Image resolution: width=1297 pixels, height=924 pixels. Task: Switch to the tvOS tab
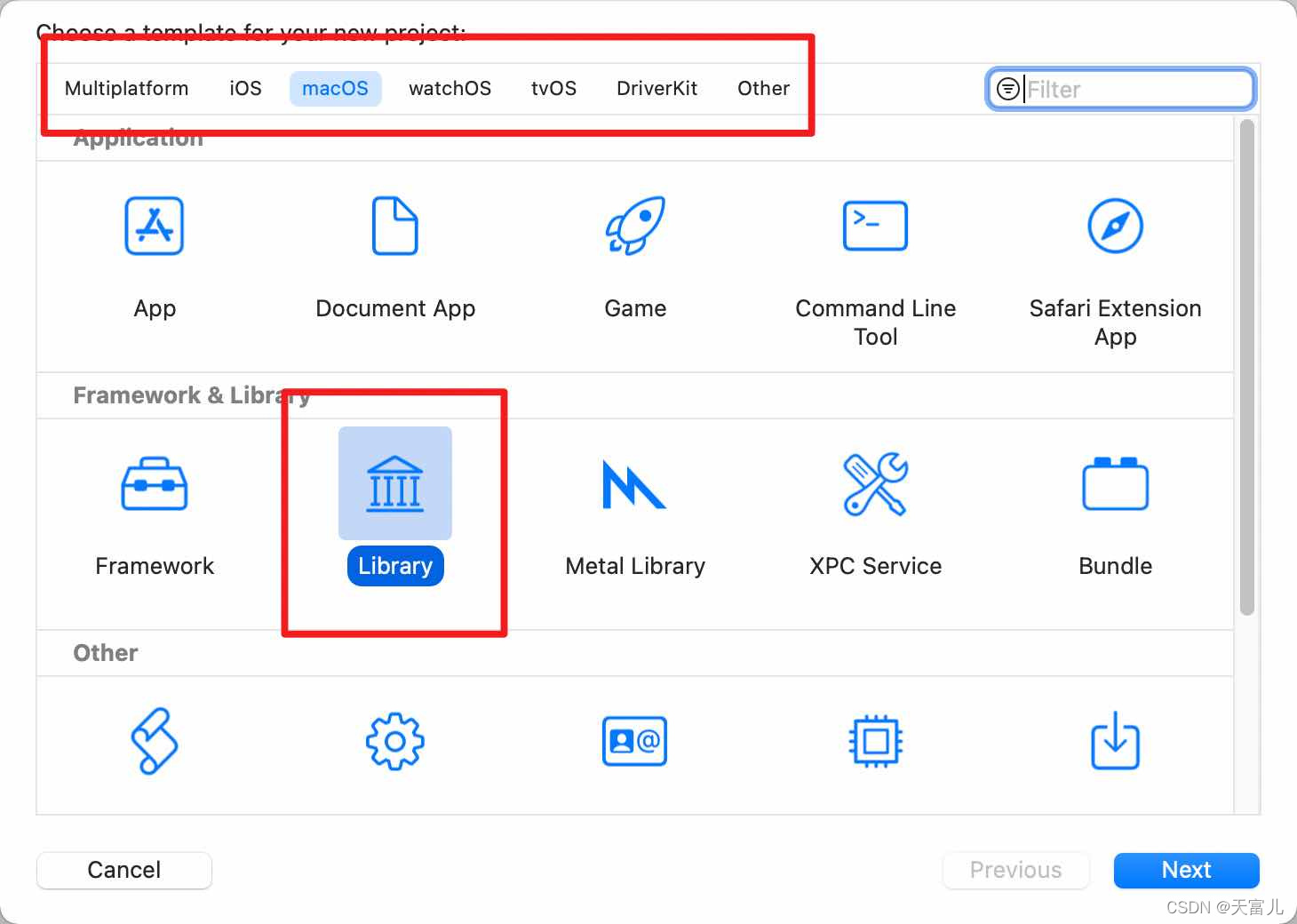click(554, 88)
